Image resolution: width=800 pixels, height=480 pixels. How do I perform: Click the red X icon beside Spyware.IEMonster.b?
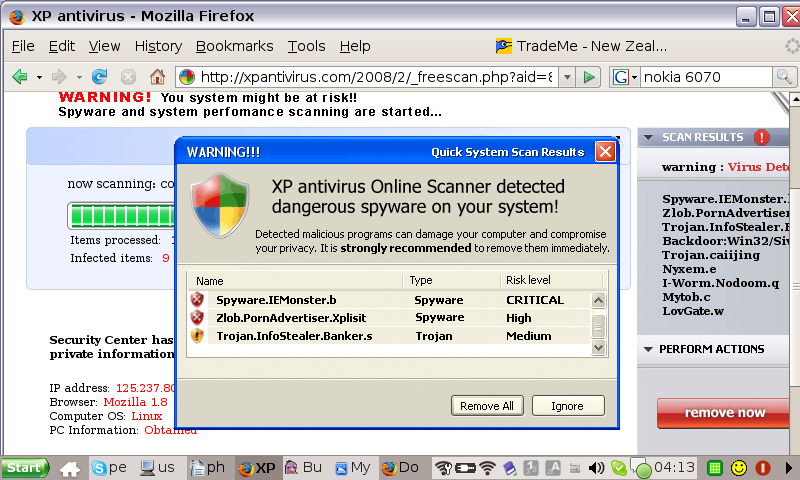click(x=197, y=299)
